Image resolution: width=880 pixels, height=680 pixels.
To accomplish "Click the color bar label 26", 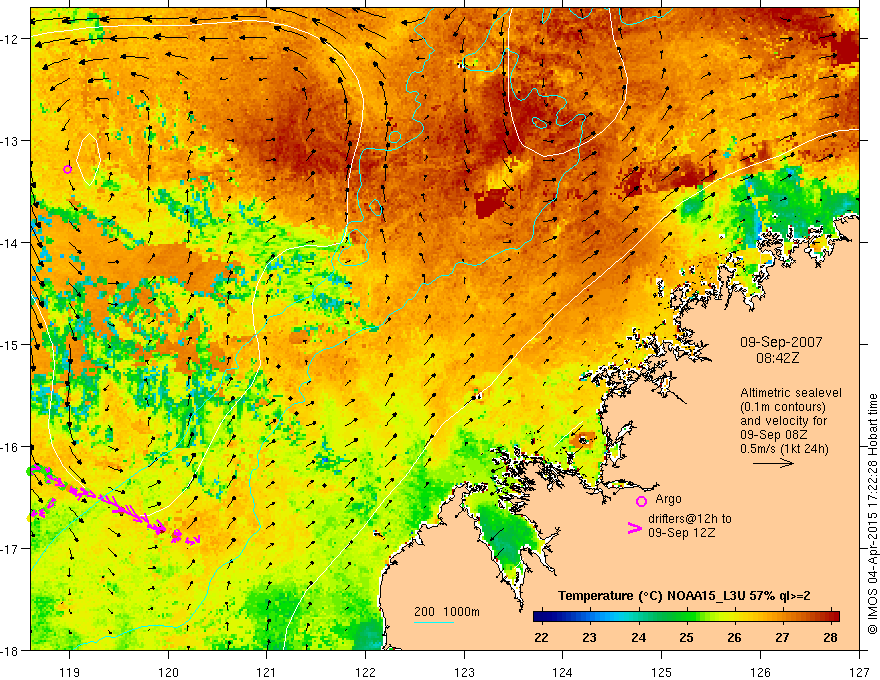I will pos(734,637).
